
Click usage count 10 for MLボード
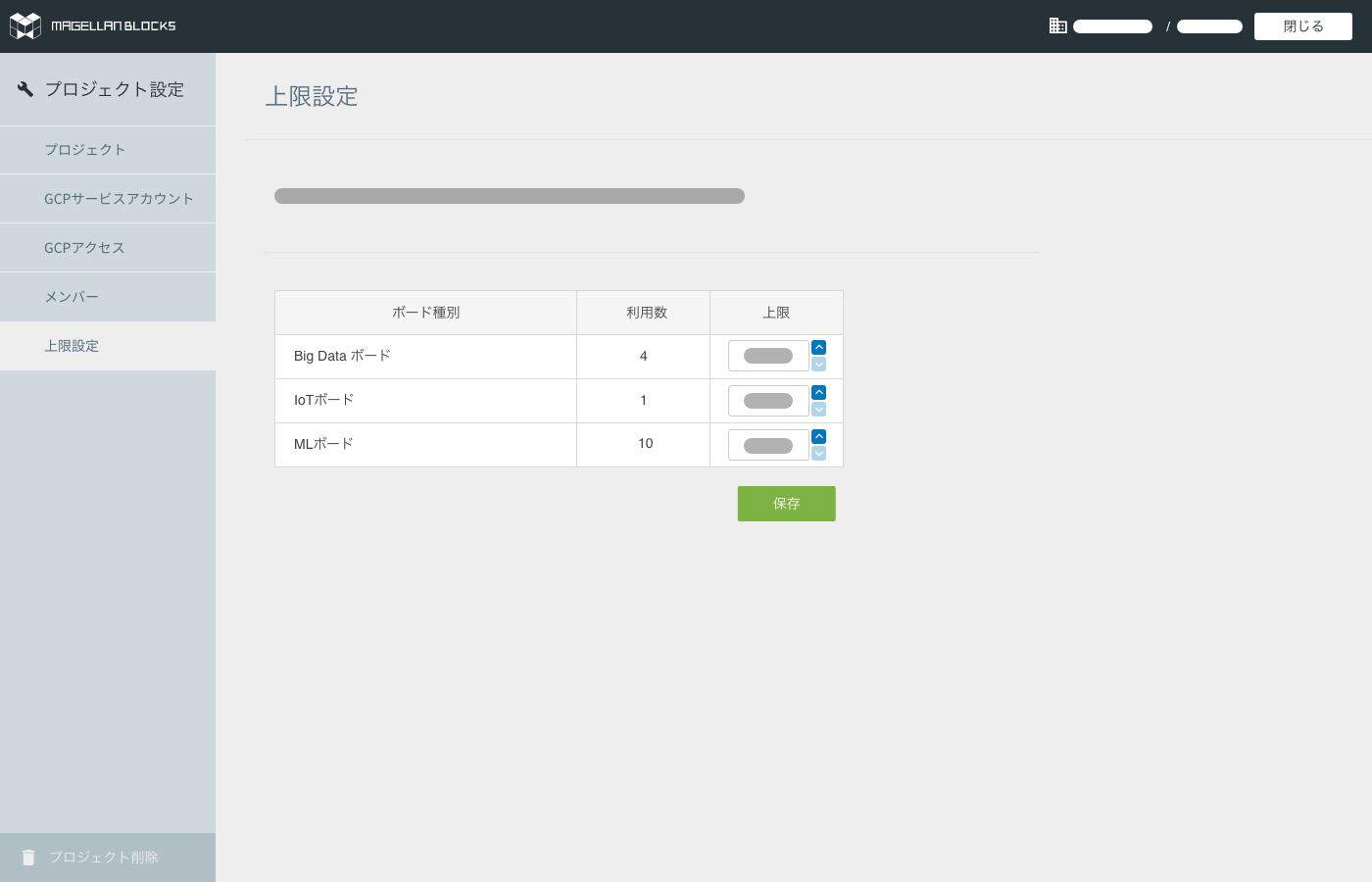[645, 443]
